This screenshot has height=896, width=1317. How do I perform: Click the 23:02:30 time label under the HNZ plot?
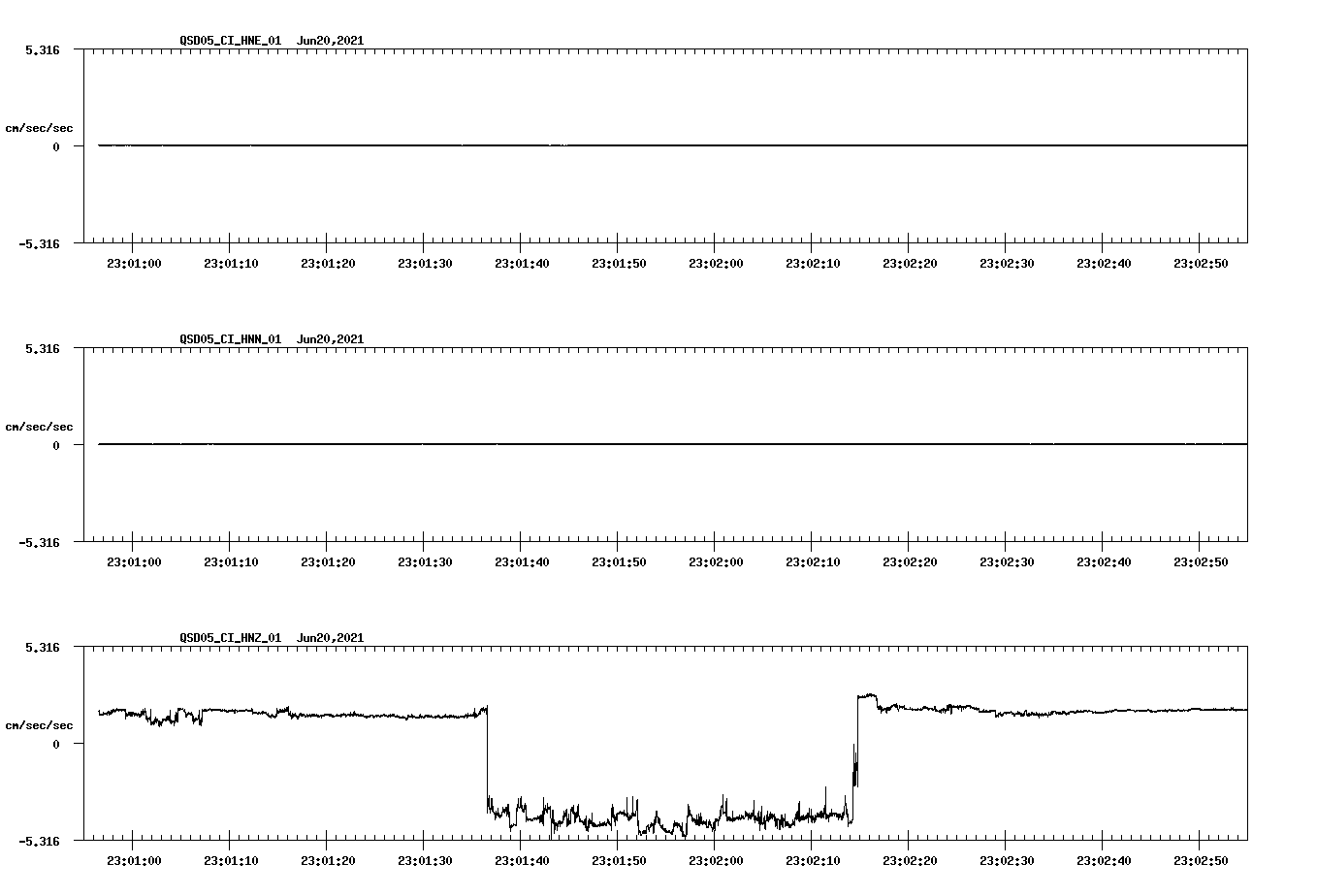pyautogui.click(x=1007, y=861)
